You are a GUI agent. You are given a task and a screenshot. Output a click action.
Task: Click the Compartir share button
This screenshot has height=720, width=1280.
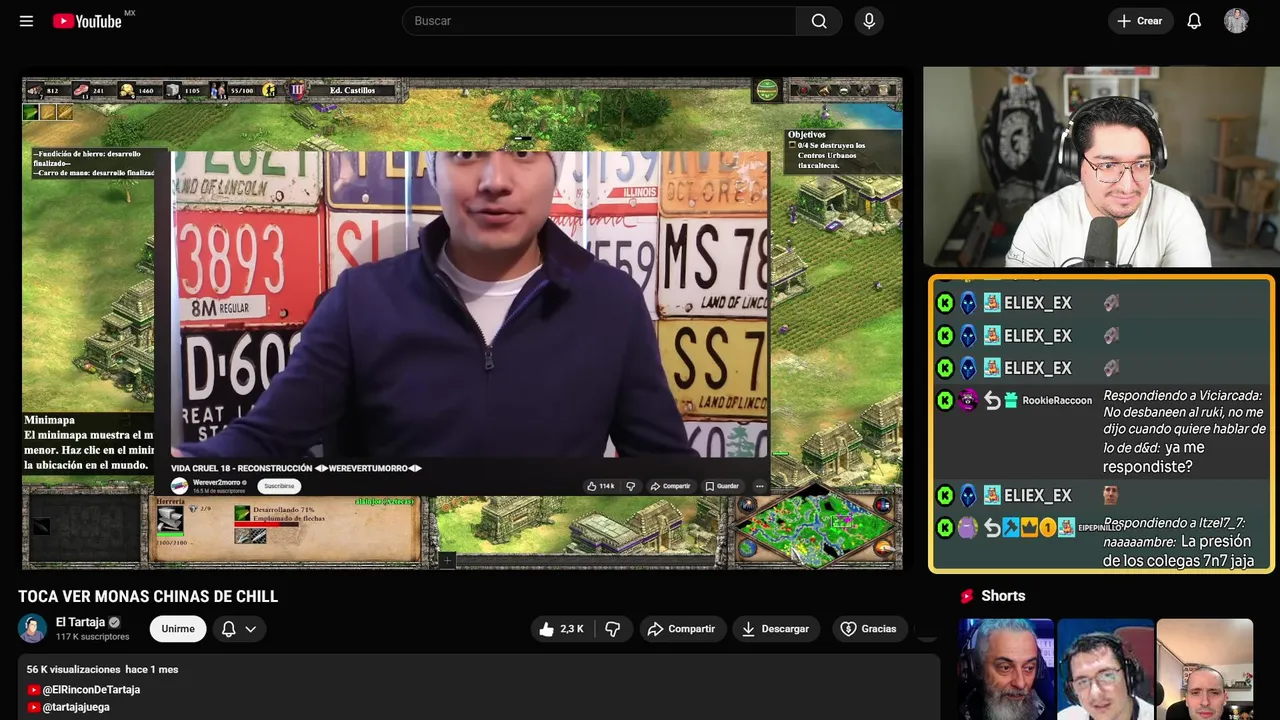682,629
